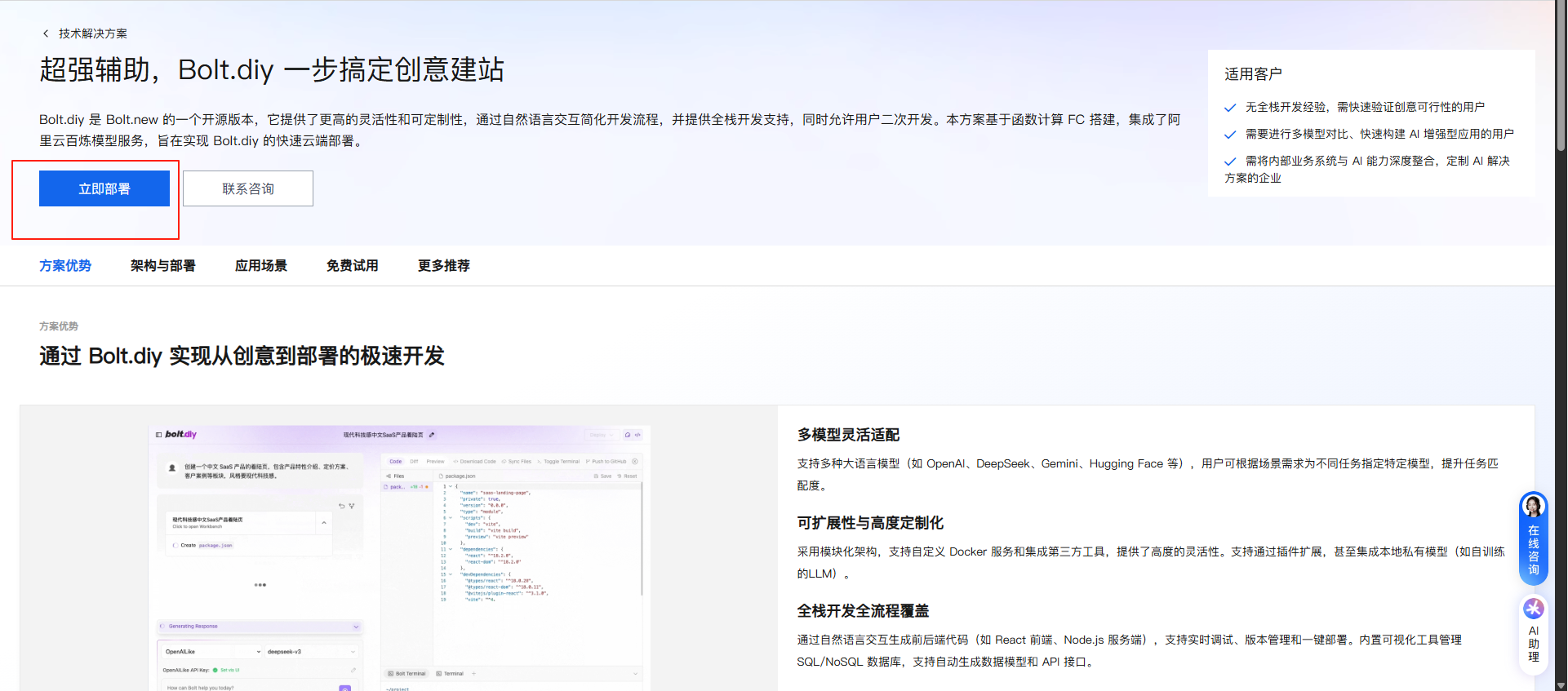Open the 更多推荐 tab

(444, 265)
